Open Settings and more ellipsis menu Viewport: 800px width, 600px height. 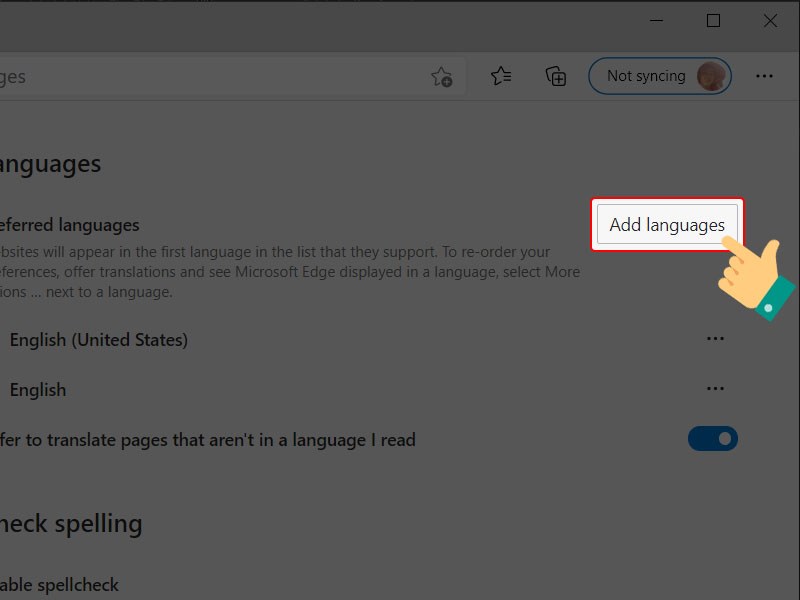coord(764,76)
